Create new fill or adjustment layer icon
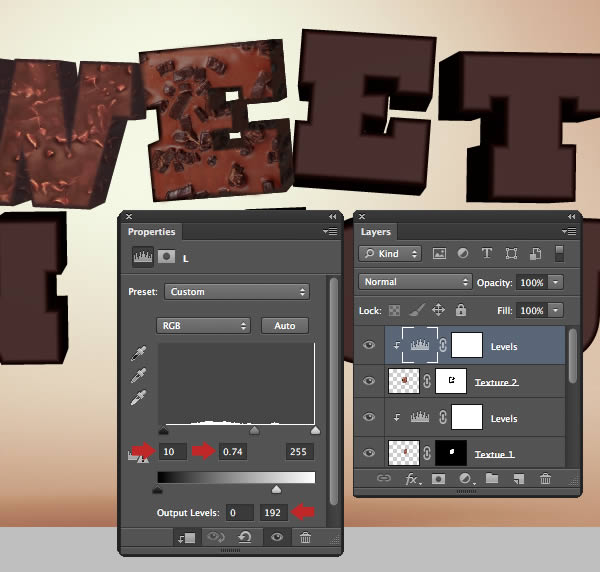This screenshot has width=600, height=572. [x=466, y=479]
